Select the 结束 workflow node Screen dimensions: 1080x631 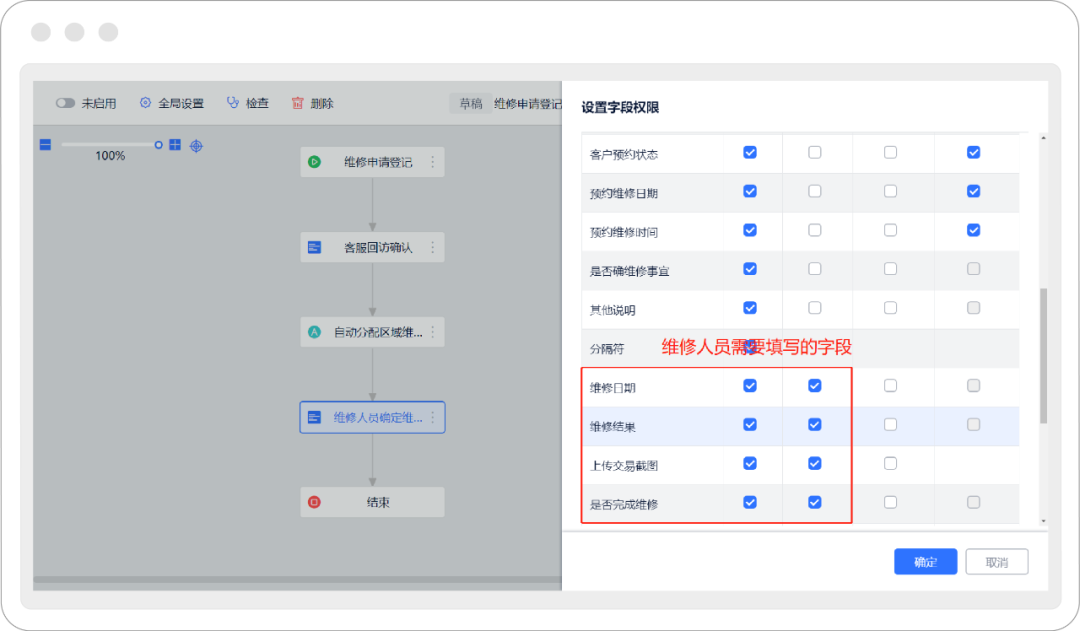[x=372, y=502]
